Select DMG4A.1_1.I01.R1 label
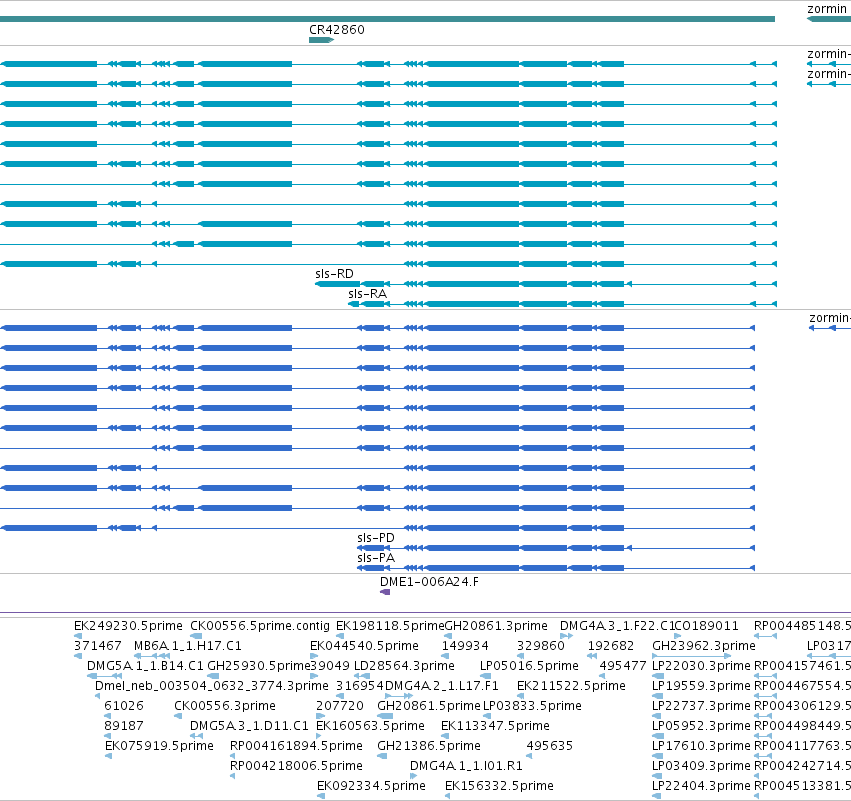This screenshot has height=801, width=851. click(466, 766)
